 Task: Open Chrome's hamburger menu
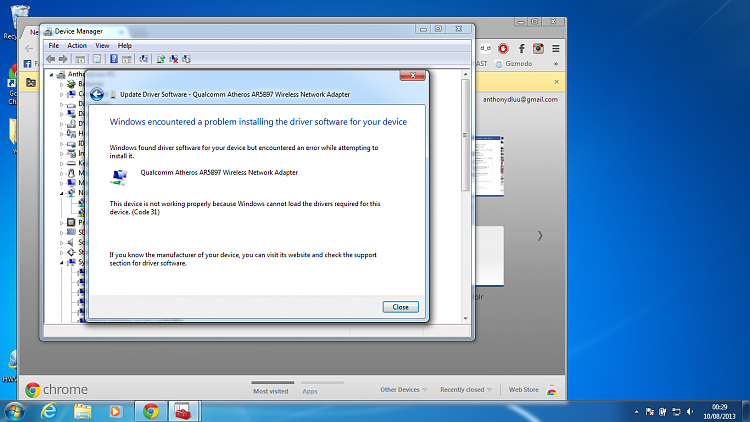(556, 48)
